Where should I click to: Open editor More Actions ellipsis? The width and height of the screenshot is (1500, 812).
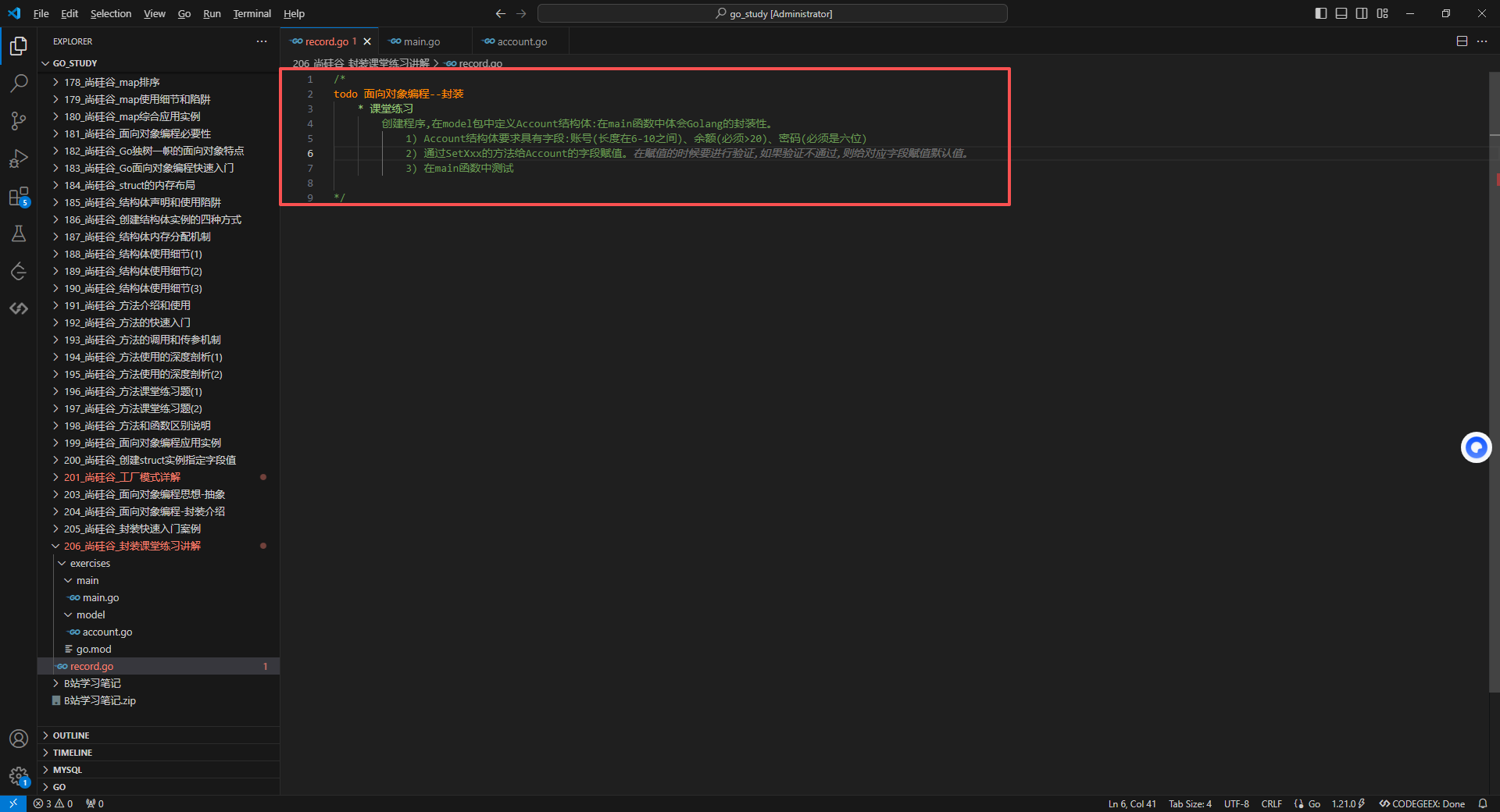pos(1482,41)
